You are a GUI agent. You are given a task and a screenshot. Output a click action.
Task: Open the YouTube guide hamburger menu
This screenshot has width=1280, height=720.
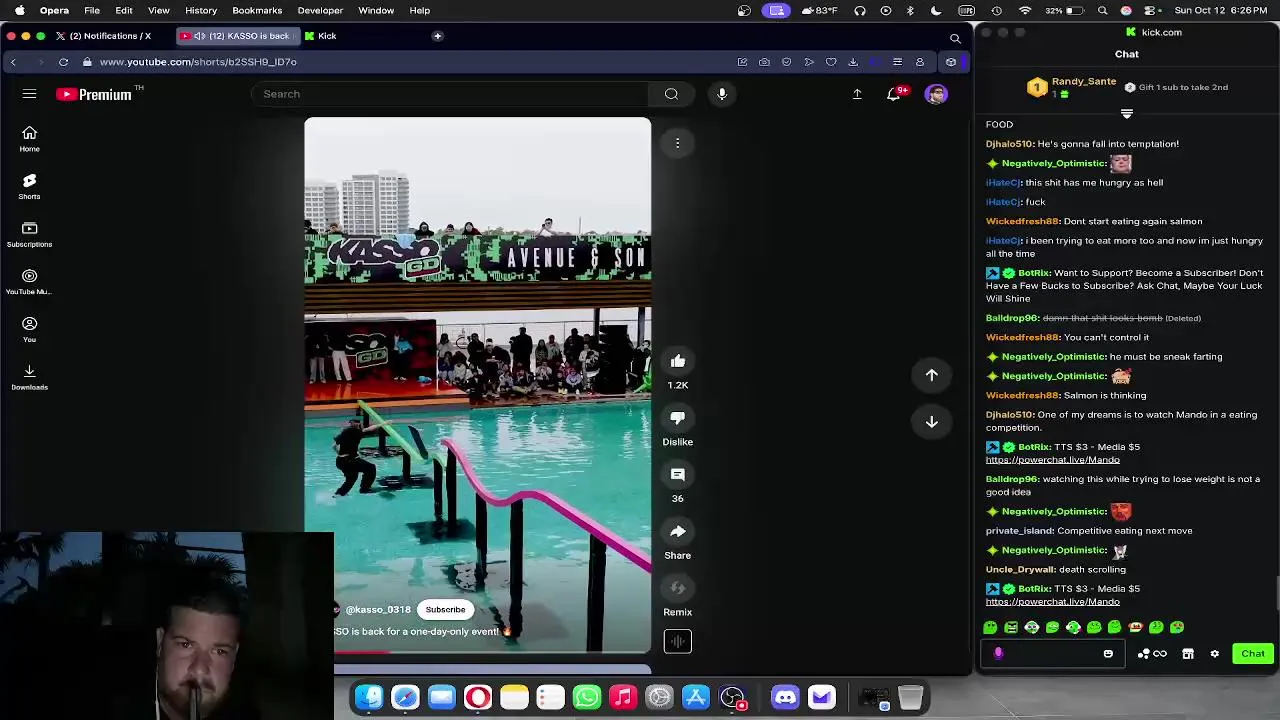(29, 94)
